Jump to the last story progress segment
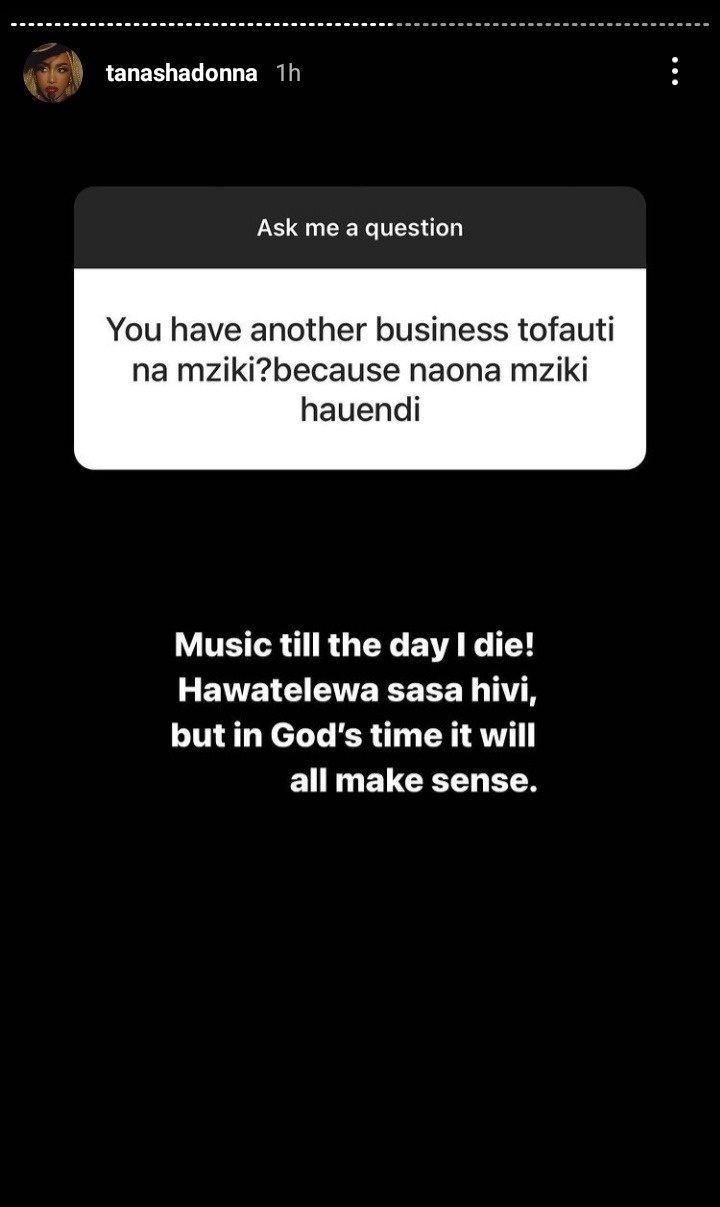Viewport: 720px width, 1207px height. pyautogui.click(x=706, y=24)
